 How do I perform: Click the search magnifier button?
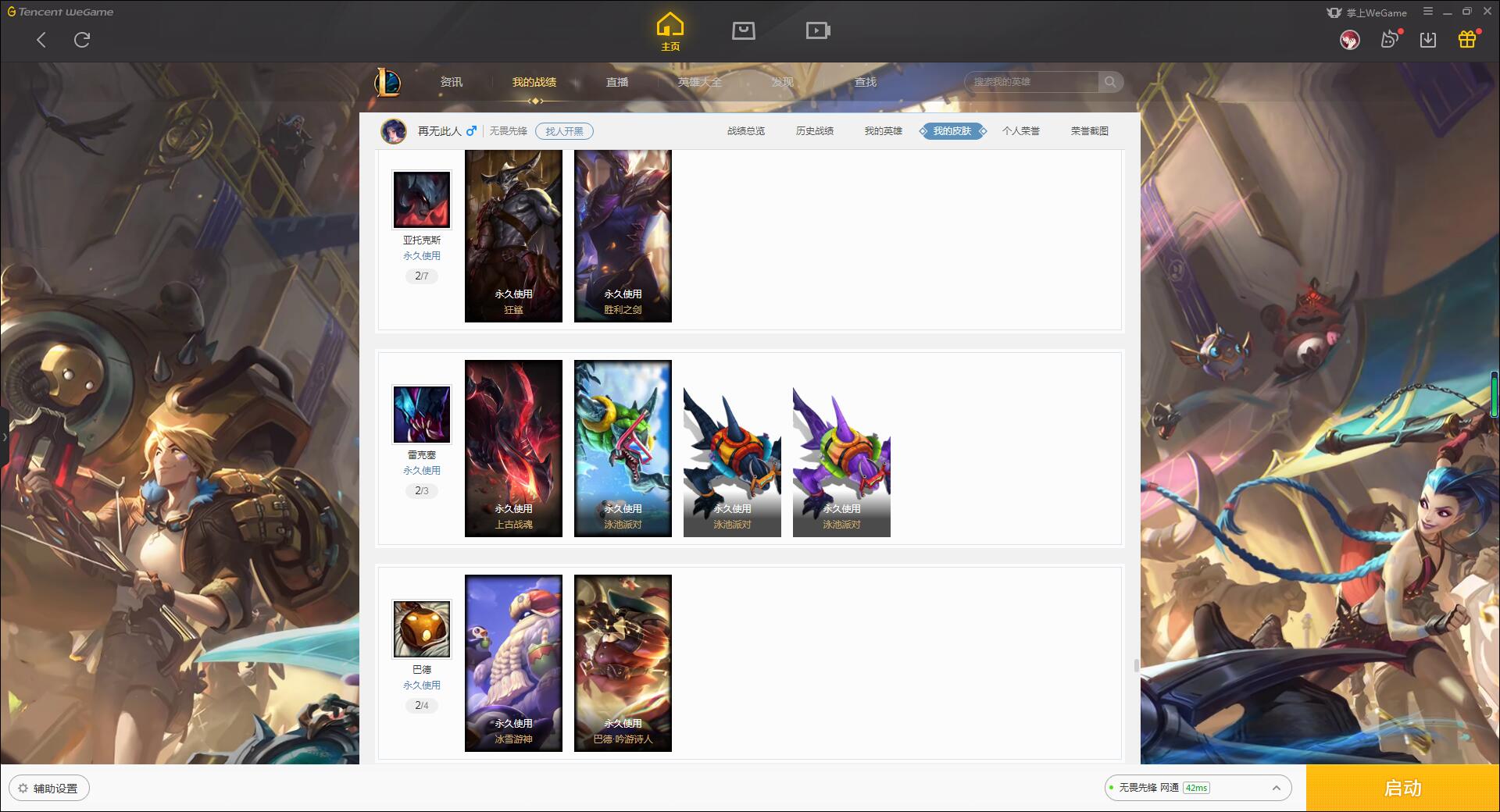pos(1110,82)
